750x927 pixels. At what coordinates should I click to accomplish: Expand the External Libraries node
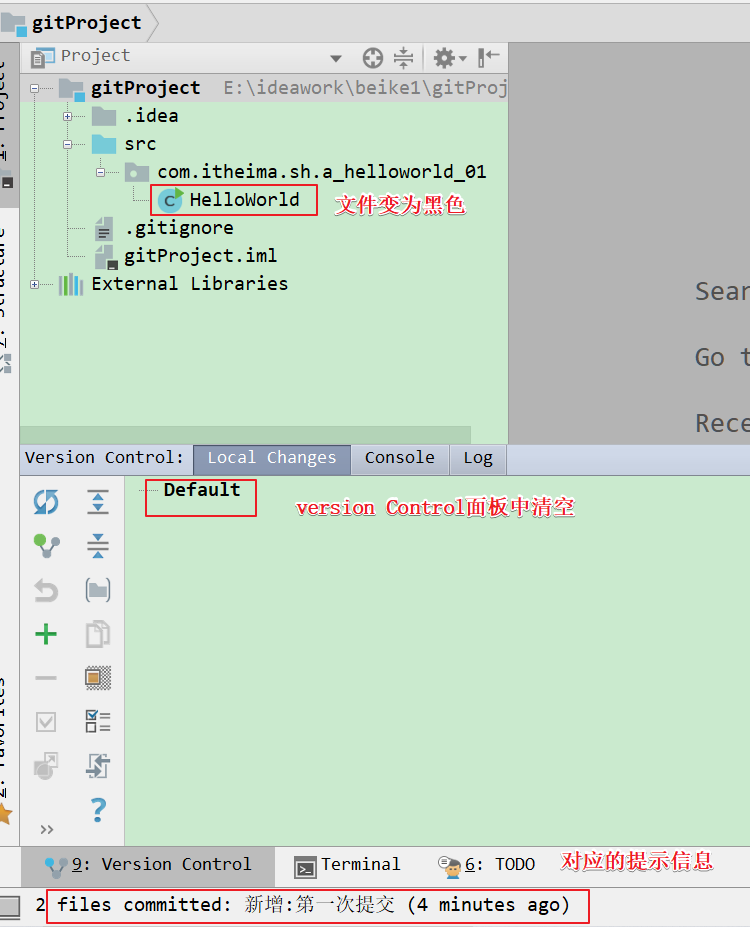[35, 284]
